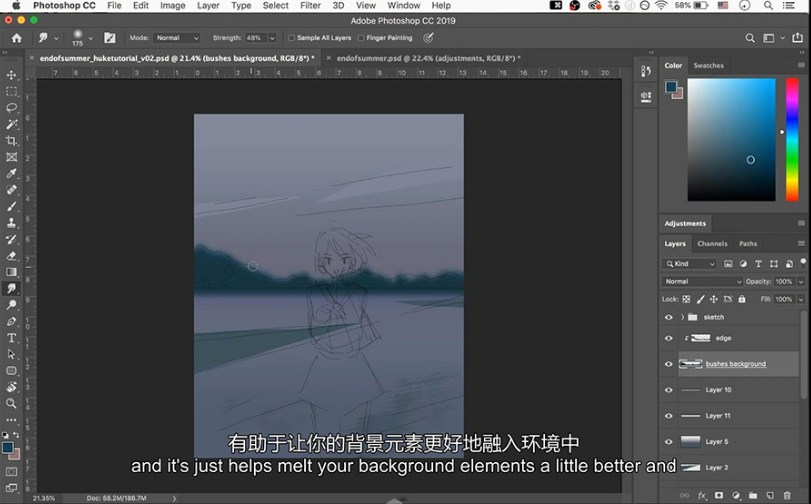This screenshot has width=811, height=504.
Task: Expand the sketch layer group
Action: pos(682,317)
